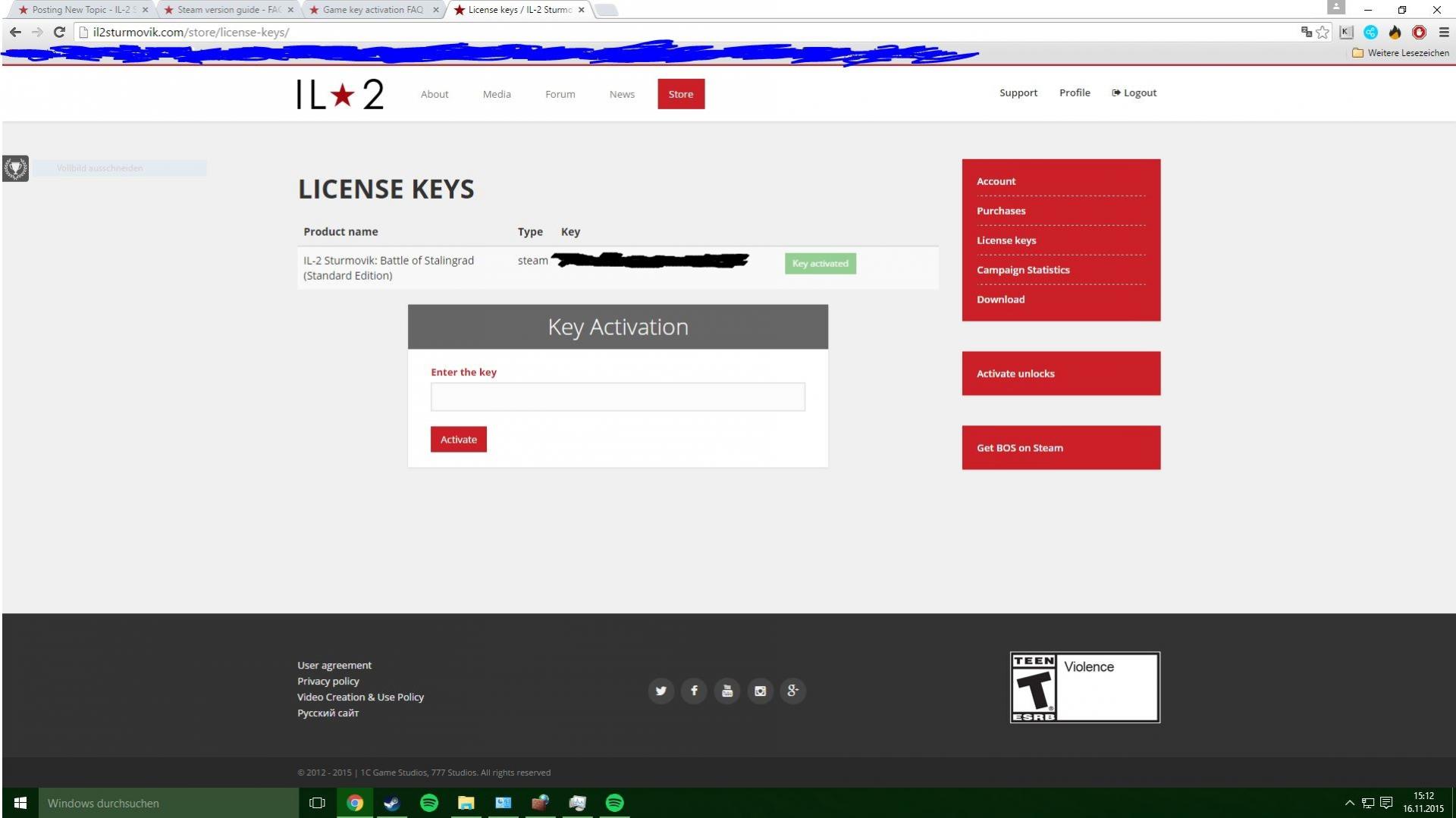The image size is (1456, 818).
Task: Open the translate page icon in address bar
Action: (x=1306, y=32)
